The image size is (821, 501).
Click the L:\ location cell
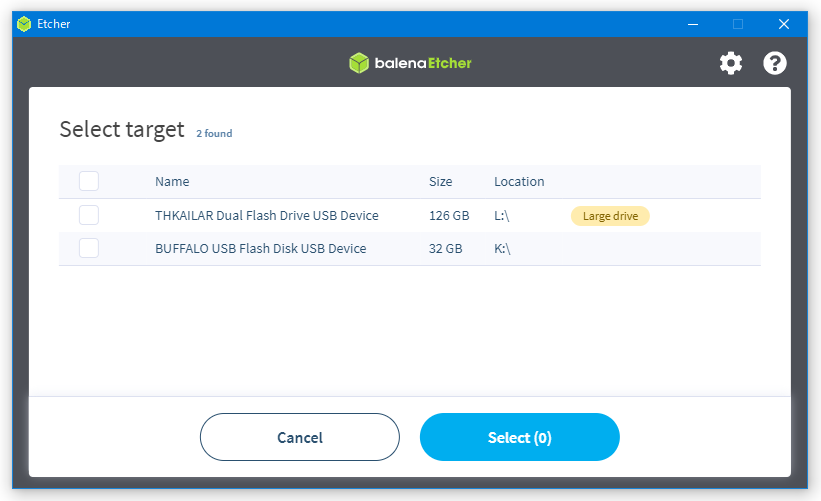coord(502,216)
